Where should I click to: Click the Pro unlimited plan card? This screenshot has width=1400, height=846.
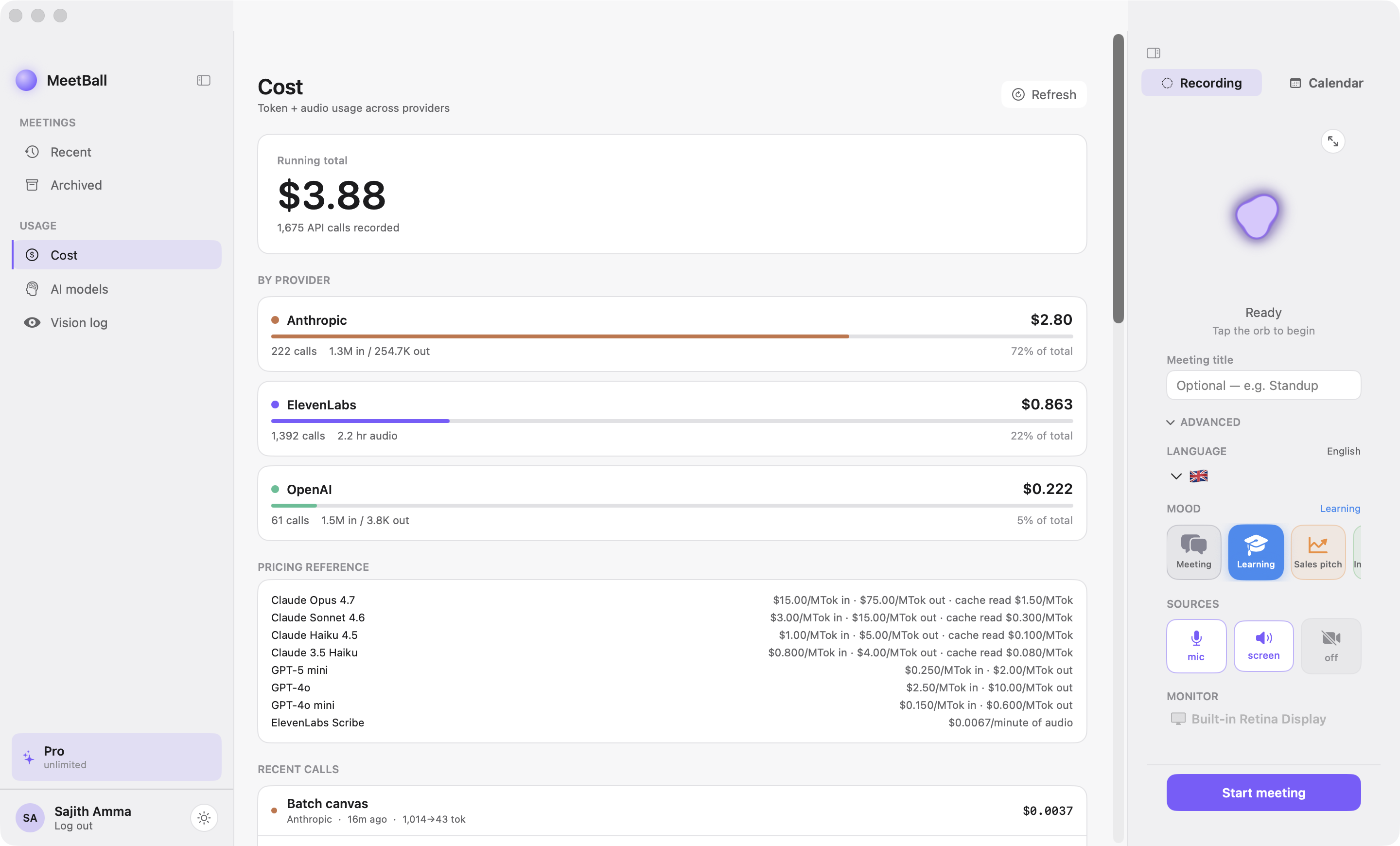pyautogui.click(x=117, y=757)
